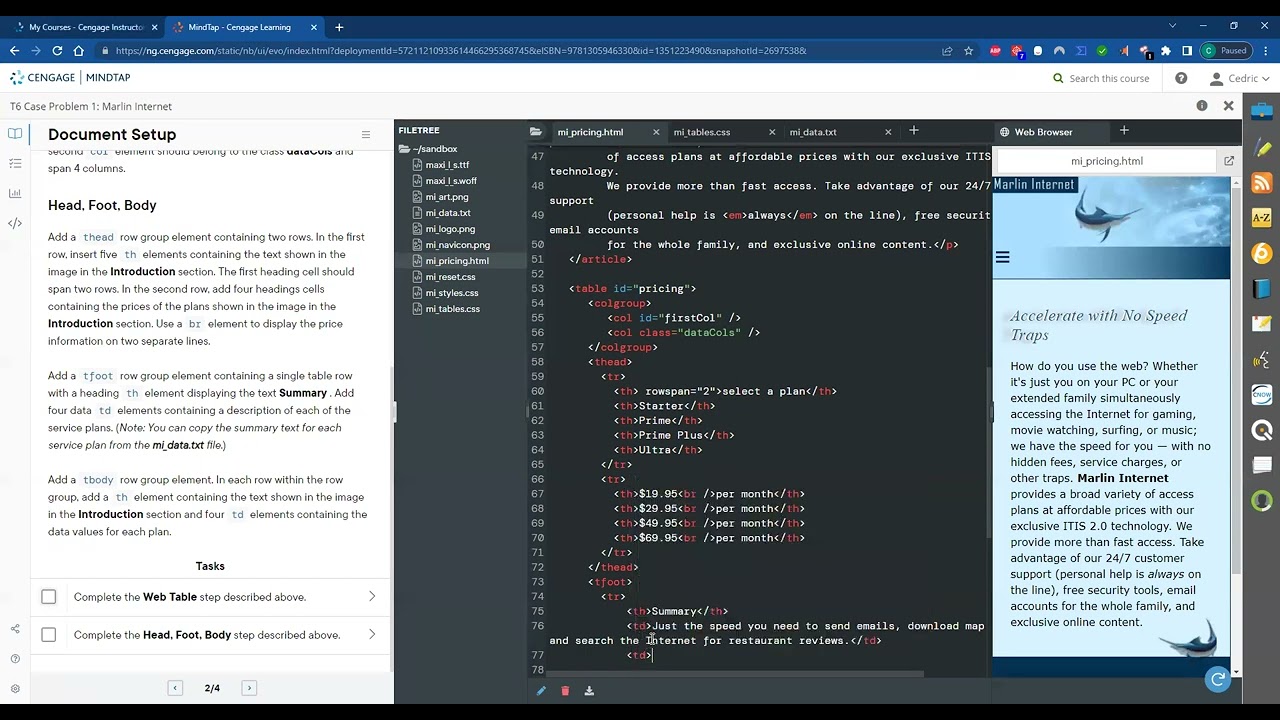1280x720 pixels.
Task: Click the folder icon beside editor tabs
Action: click(536, 131)
